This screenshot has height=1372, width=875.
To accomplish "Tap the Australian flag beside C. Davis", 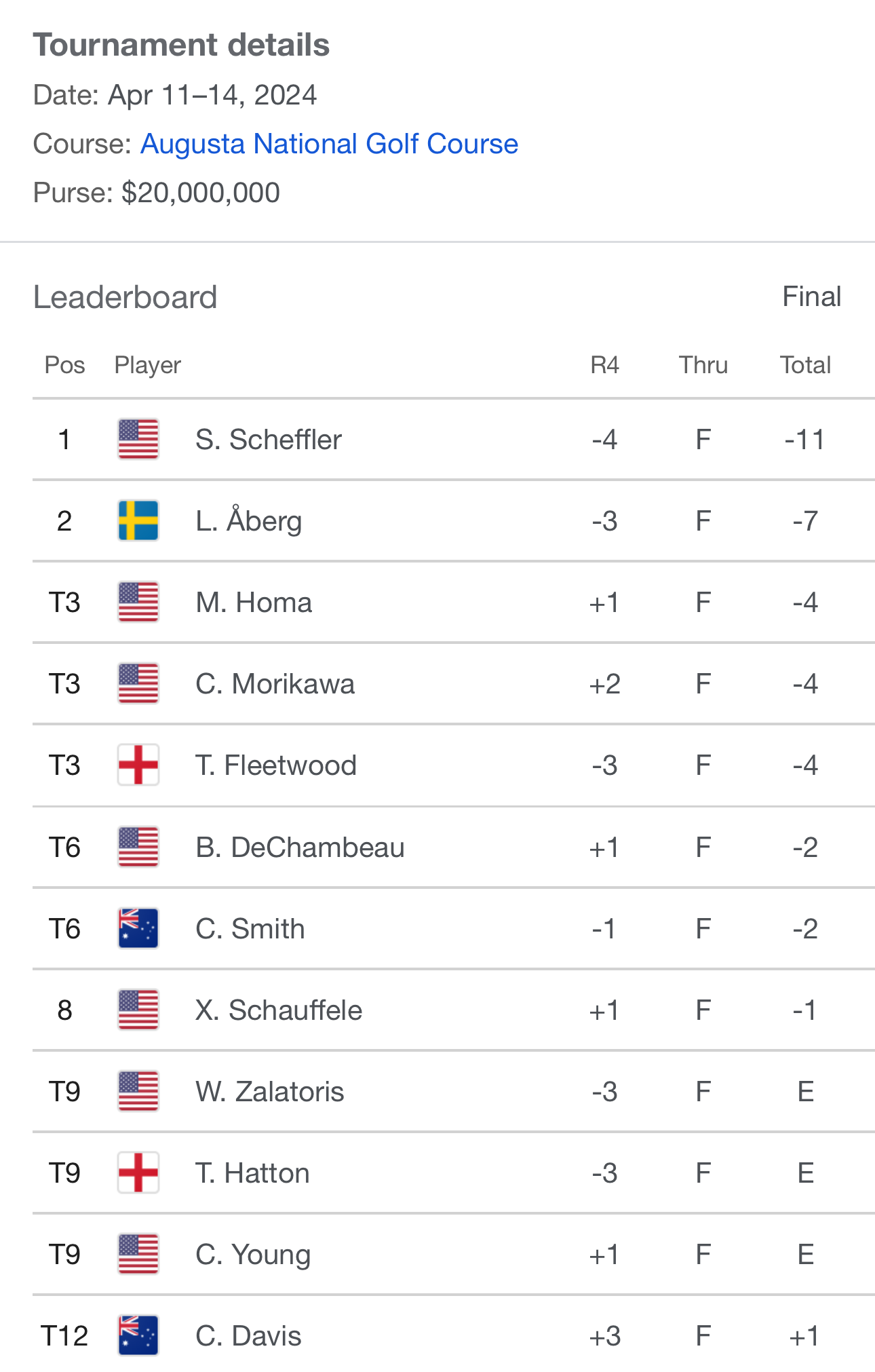I will click(x=138, y=1335).
